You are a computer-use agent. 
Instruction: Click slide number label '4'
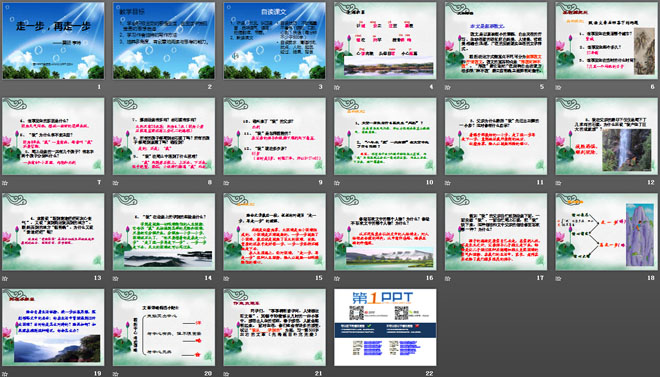click(x=431, y=87)
